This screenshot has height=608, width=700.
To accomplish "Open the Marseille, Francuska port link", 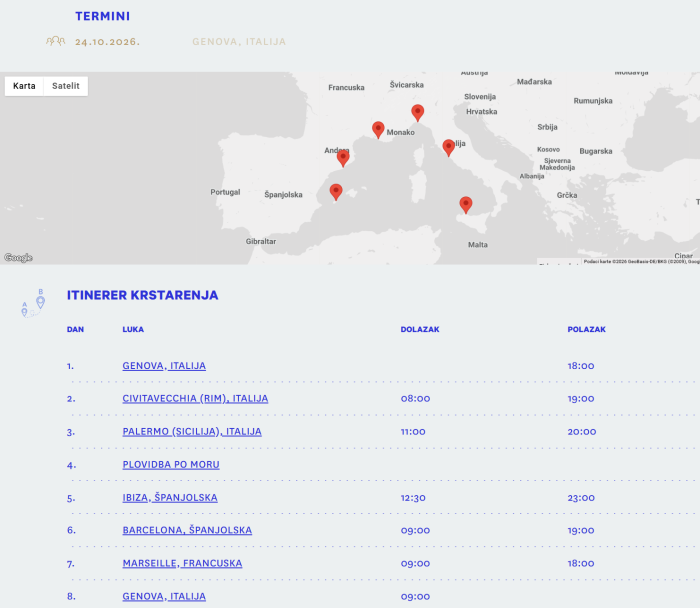I will tap(182, 564).
